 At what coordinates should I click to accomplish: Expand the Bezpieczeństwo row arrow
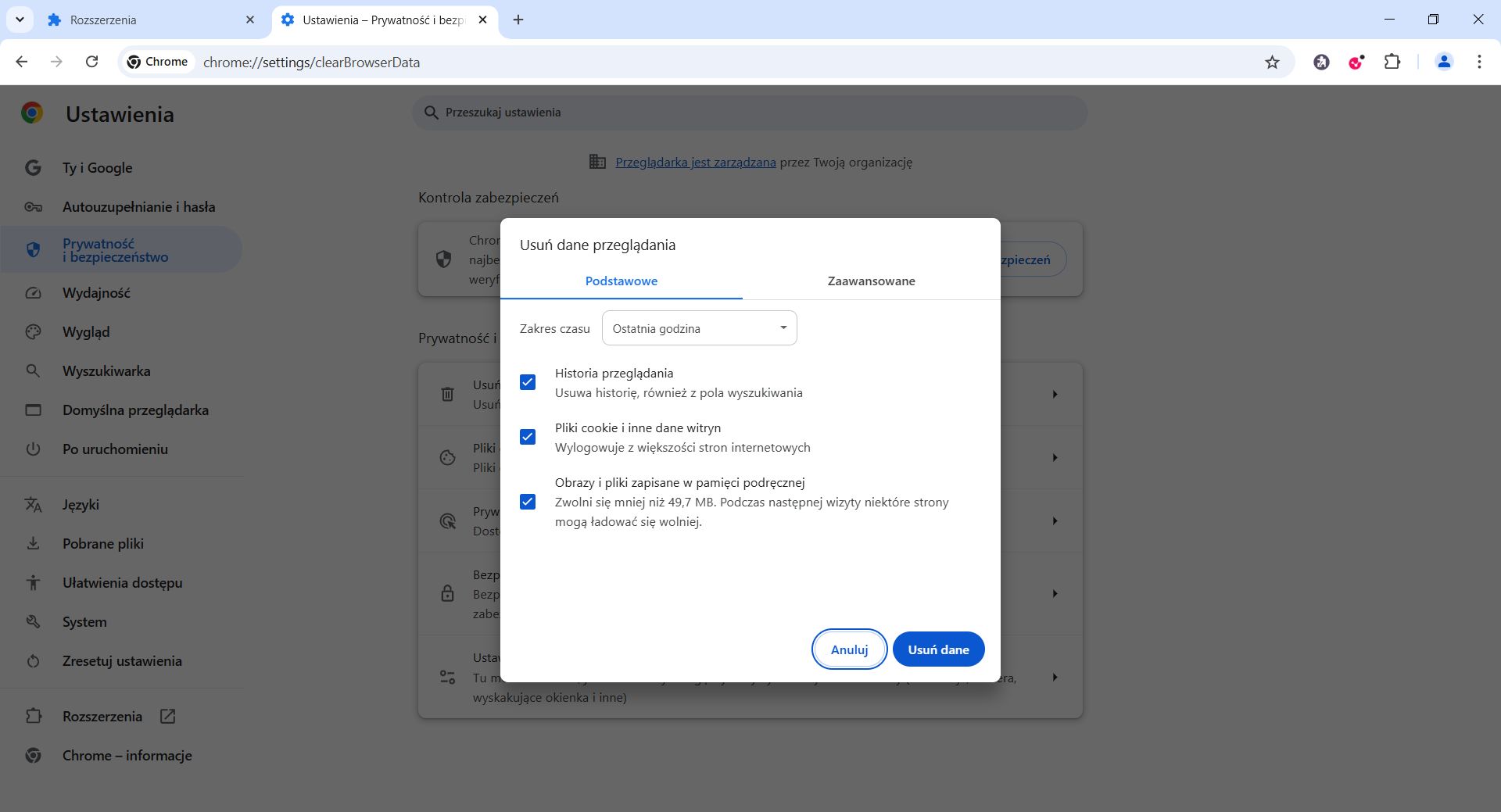coord(1055,594)
